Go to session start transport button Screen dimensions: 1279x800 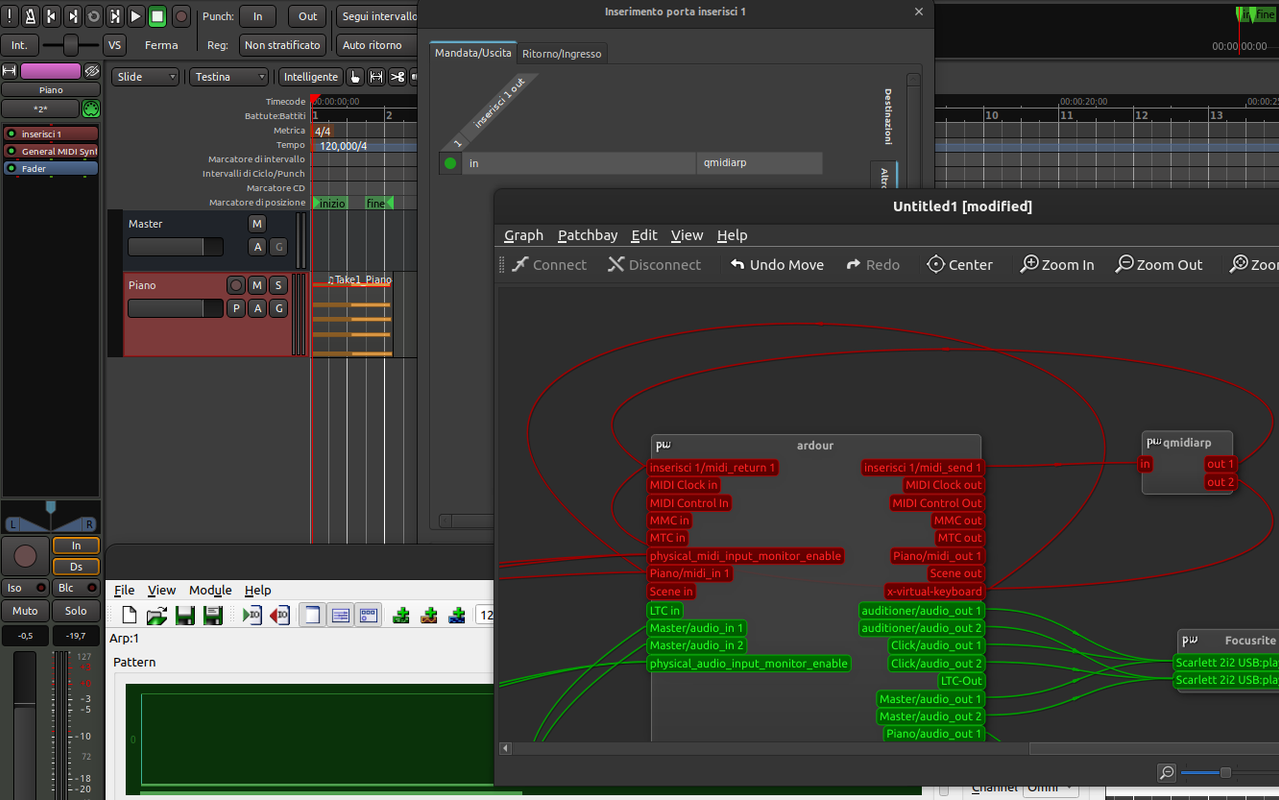point(51,16)
